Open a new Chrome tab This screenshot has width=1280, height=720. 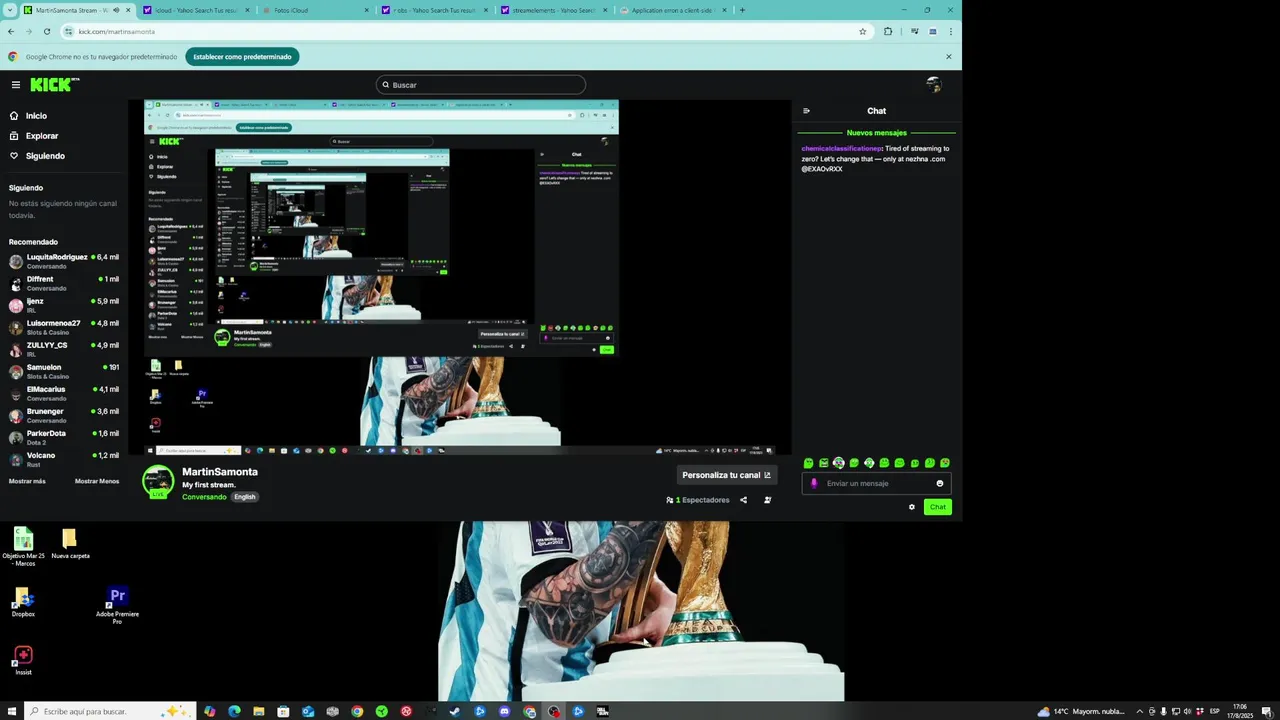point(742,10)
